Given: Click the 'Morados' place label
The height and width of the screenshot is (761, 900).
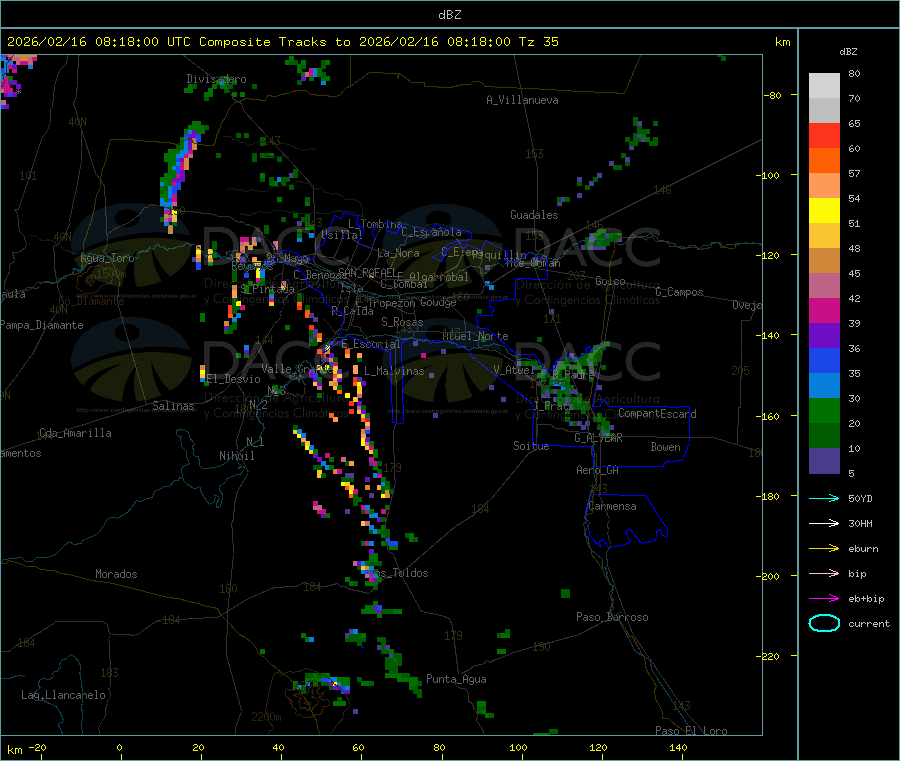Looking at the screenshot, I should point(116,574).
